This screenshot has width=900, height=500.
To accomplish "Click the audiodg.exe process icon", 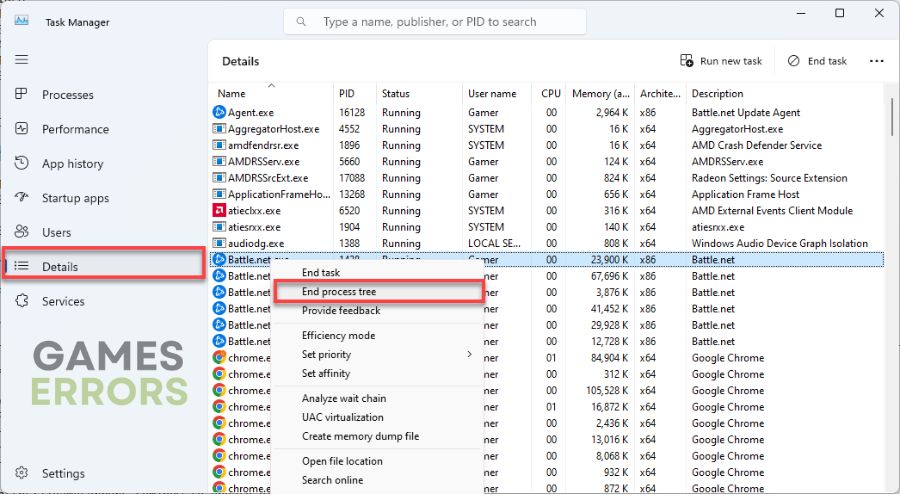I will (219, 243).
